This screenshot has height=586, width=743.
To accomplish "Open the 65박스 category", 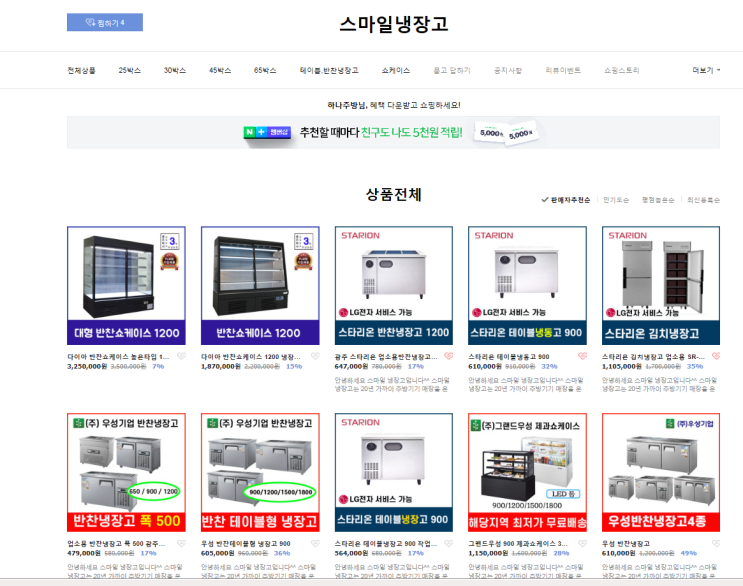I will pyautogui.click(x=265, y=71).
